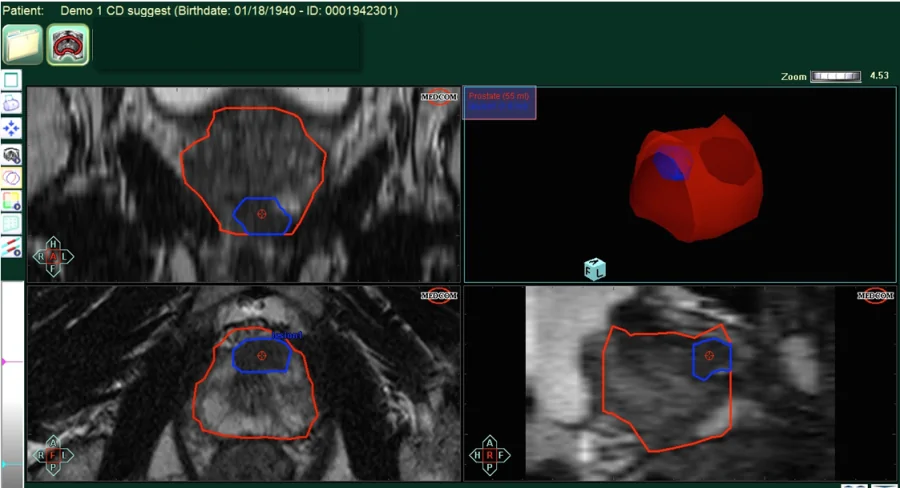Click the single-view layout square icon

pos(11,79)
